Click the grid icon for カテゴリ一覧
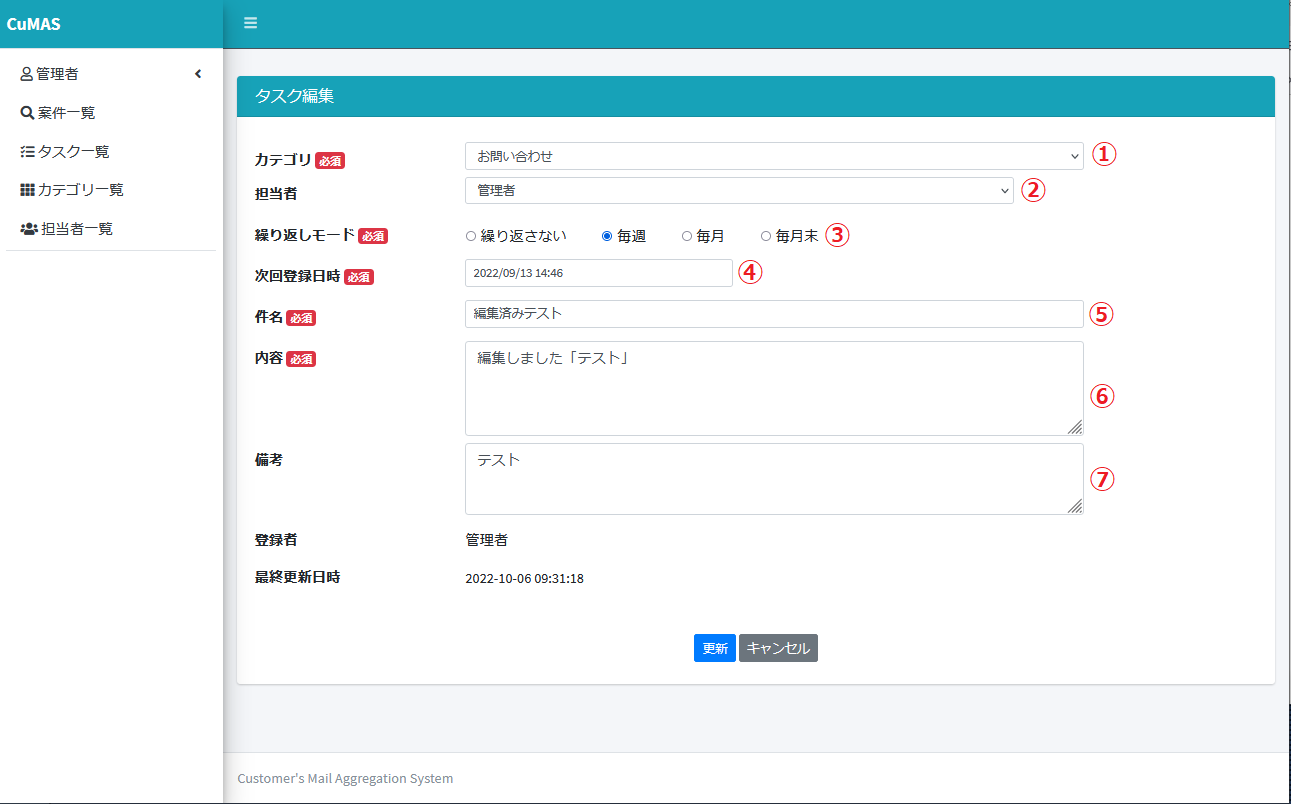Image resolution: width=1291 pixels, height=804 pixels. coord(27,190)
